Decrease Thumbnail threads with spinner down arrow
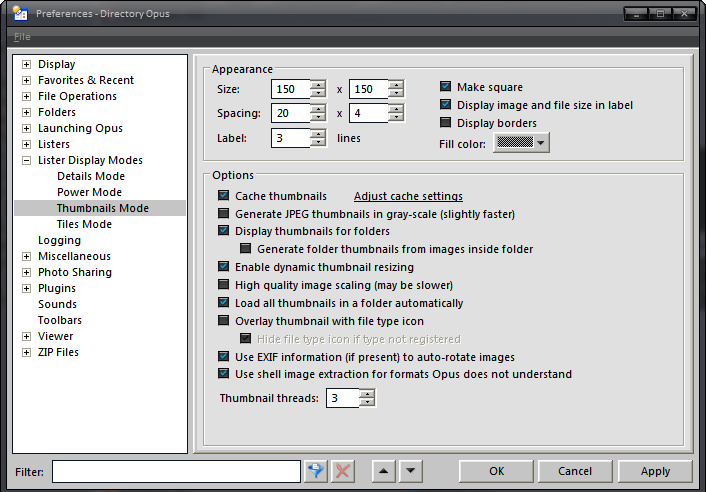The image size is (706, 492). coord(367,402)
